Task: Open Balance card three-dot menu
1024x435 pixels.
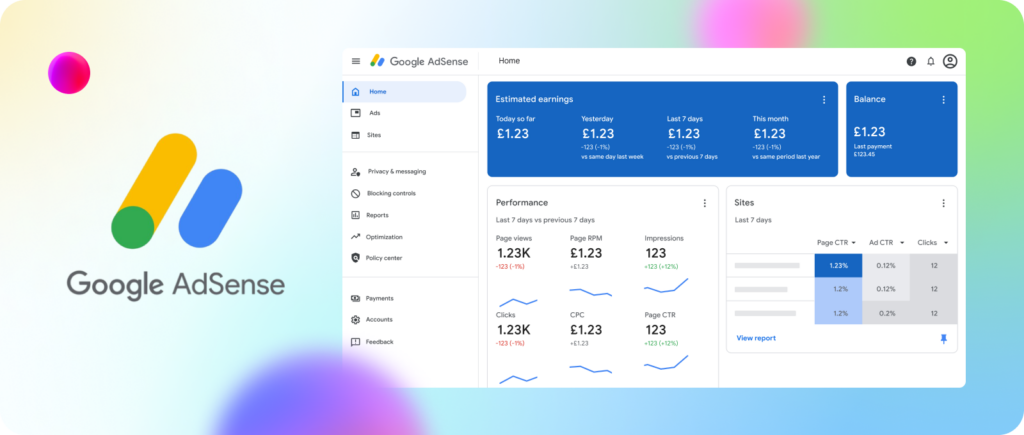Action: (943, 100)
